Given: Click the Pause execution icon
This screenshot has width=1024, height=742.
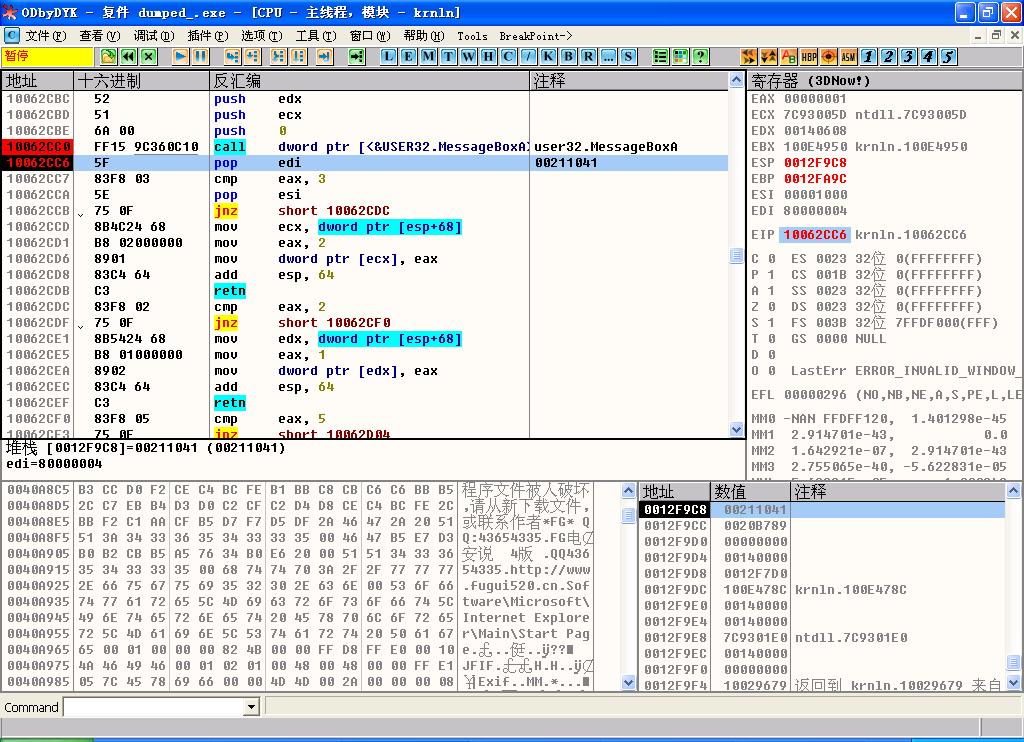Looking at the screenshot, I should (x=200, y=57).
